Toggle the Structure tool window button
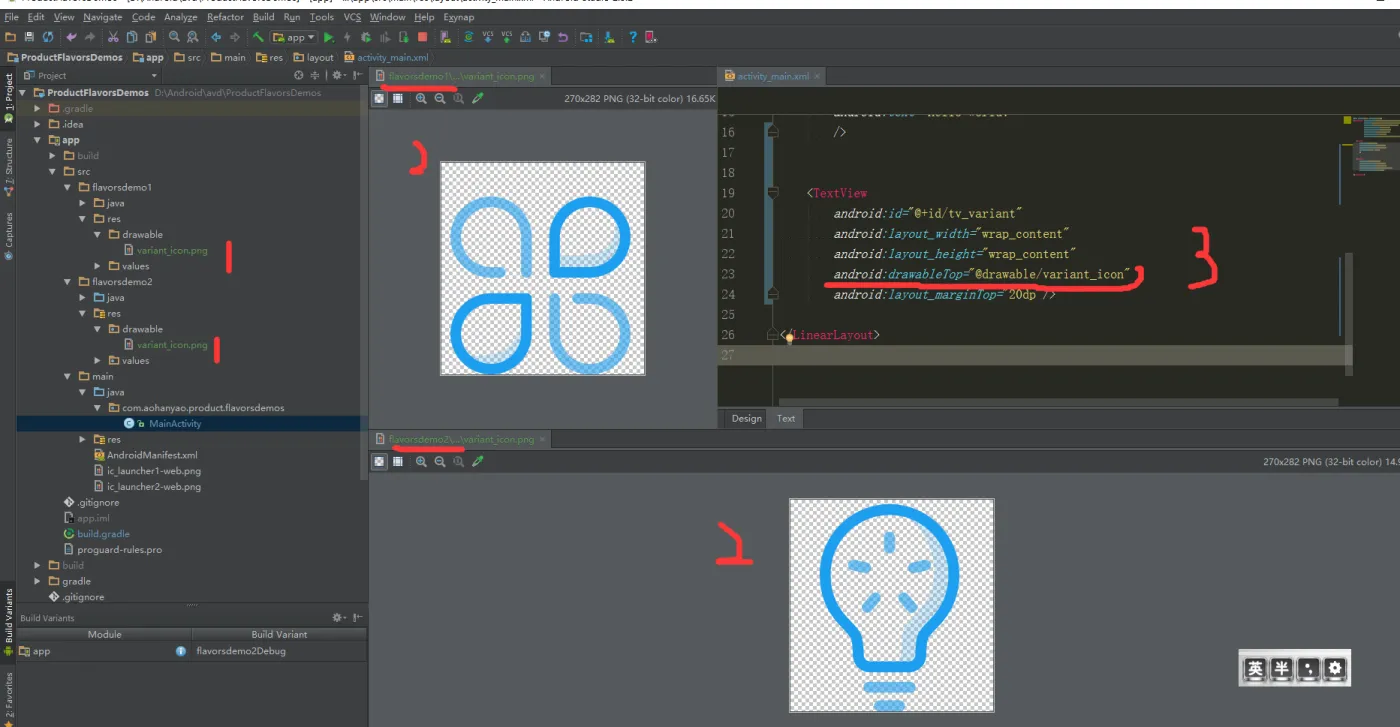The width and height of the screenshot is (1400, 727). [8, 166]
